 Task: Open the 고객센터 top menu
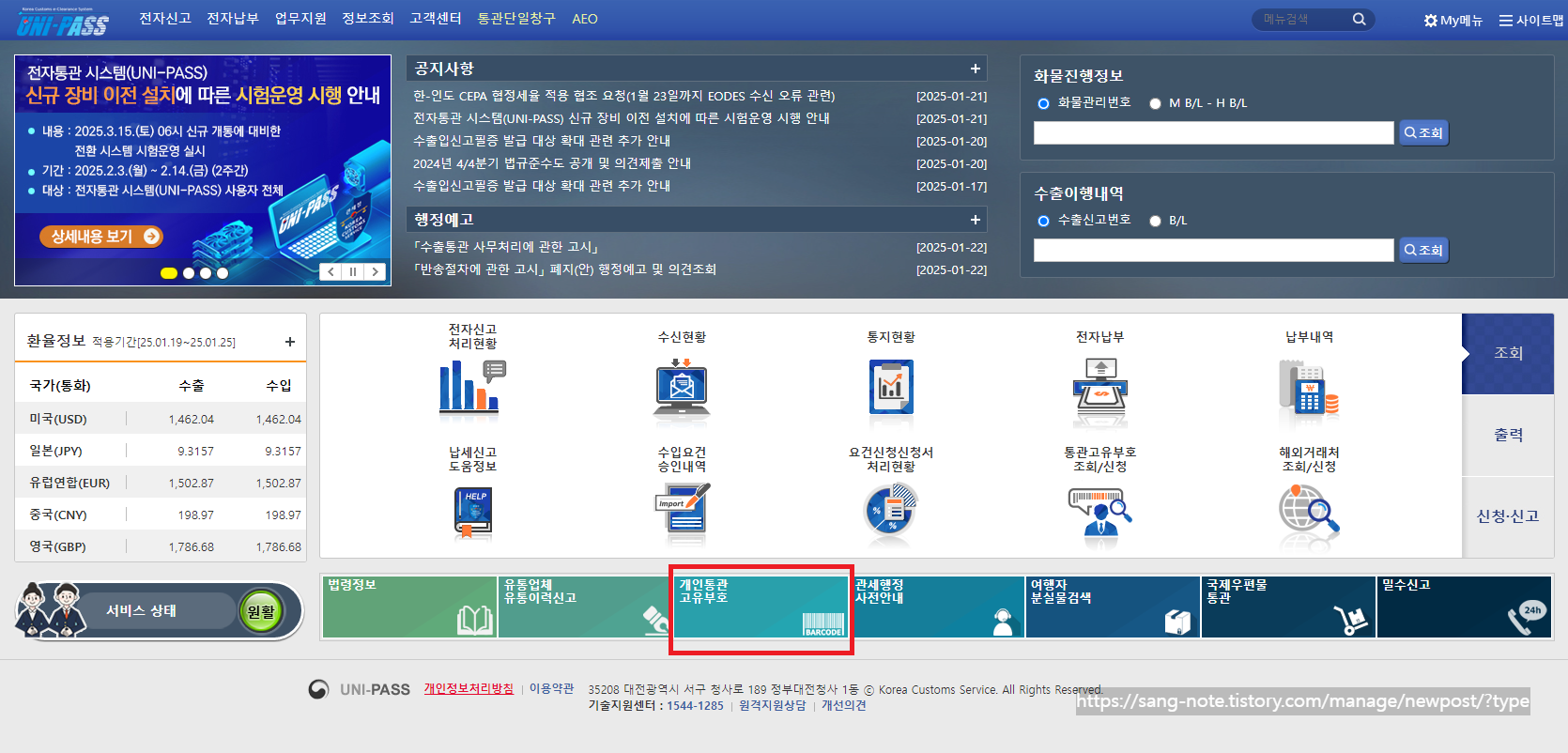436,19
